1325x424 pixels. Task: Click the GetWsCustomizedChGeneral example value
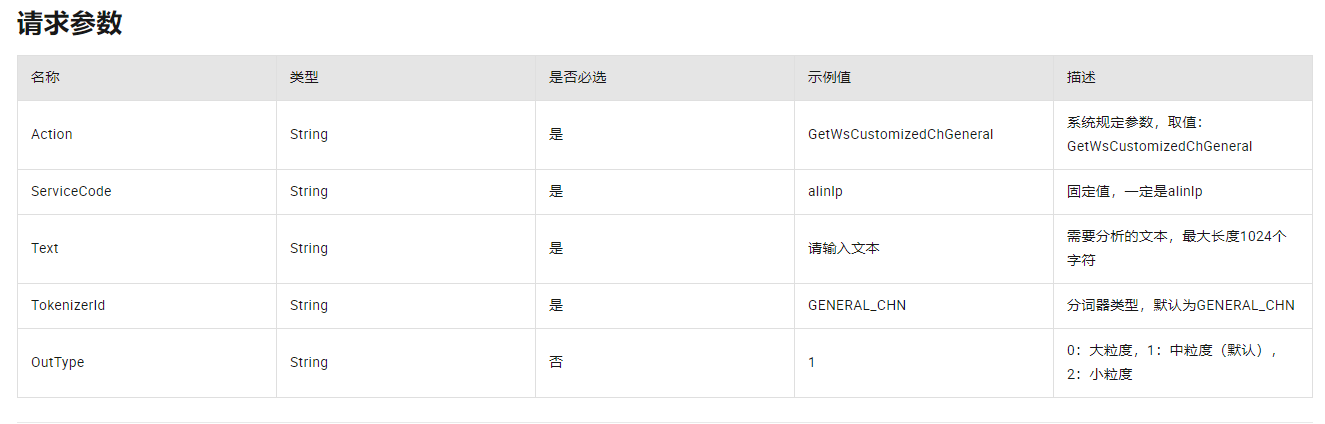901,134
